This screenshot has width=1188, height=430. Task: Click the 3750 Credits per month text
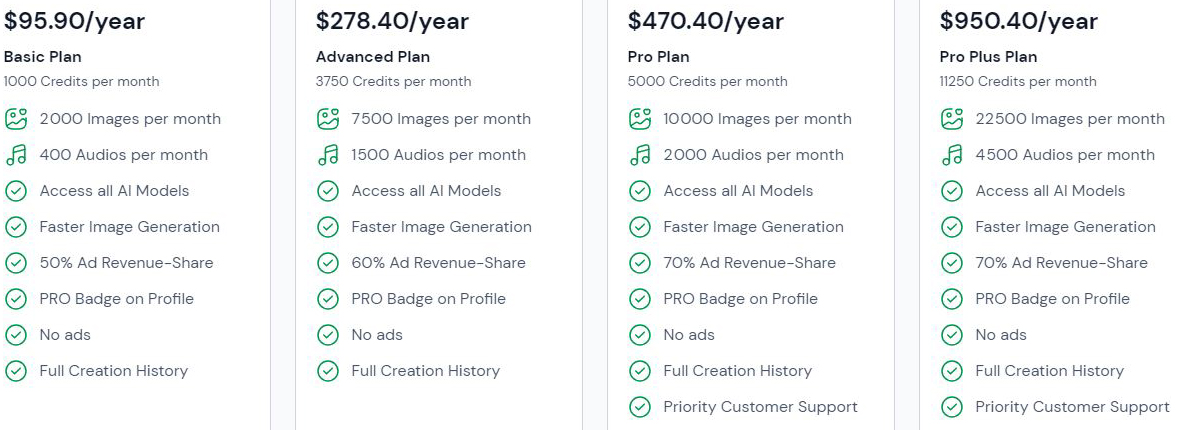pos(394,81)
